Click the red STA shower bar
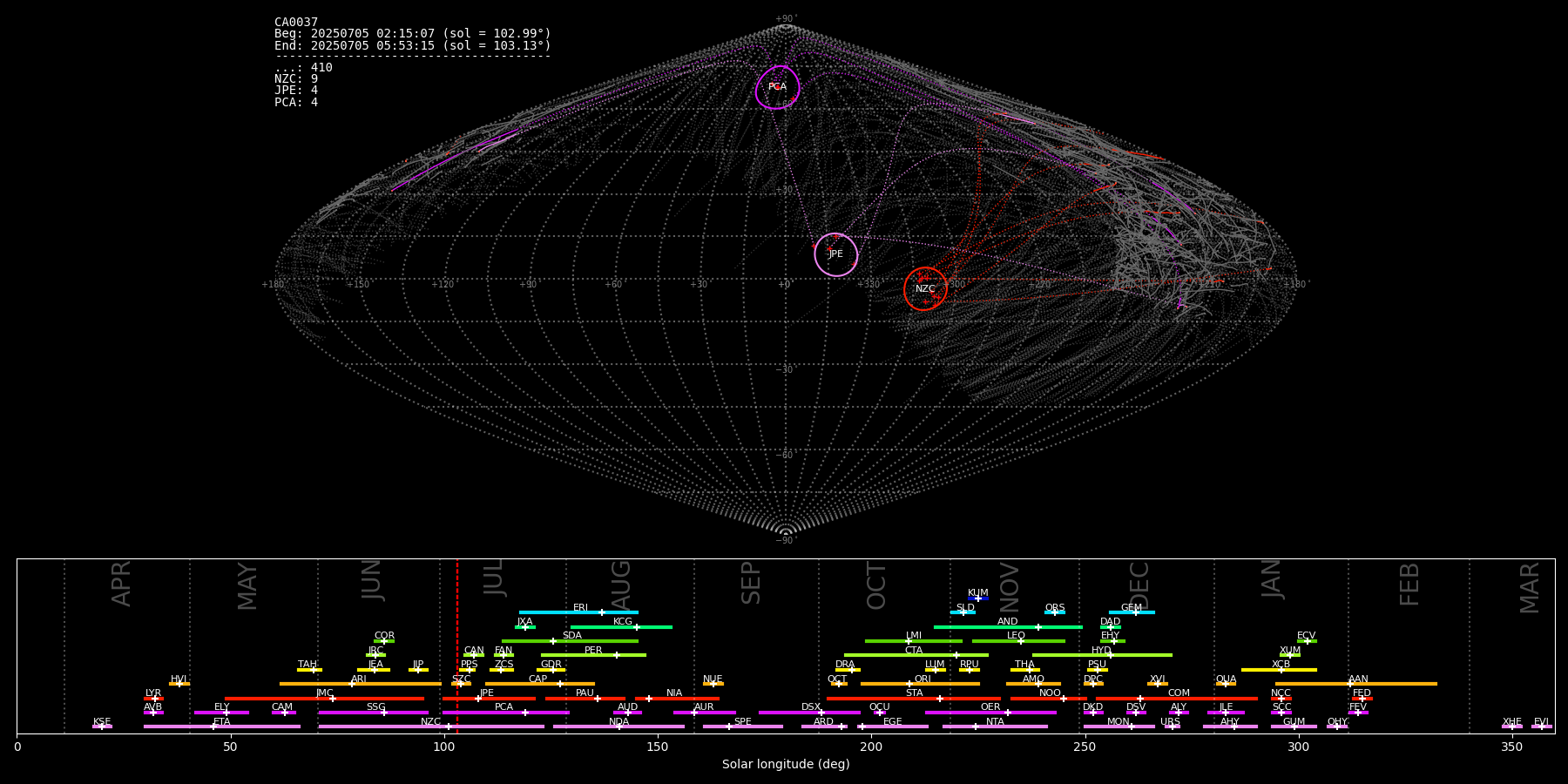Screen dimensions: 1568x784 (x=914, y=699)
